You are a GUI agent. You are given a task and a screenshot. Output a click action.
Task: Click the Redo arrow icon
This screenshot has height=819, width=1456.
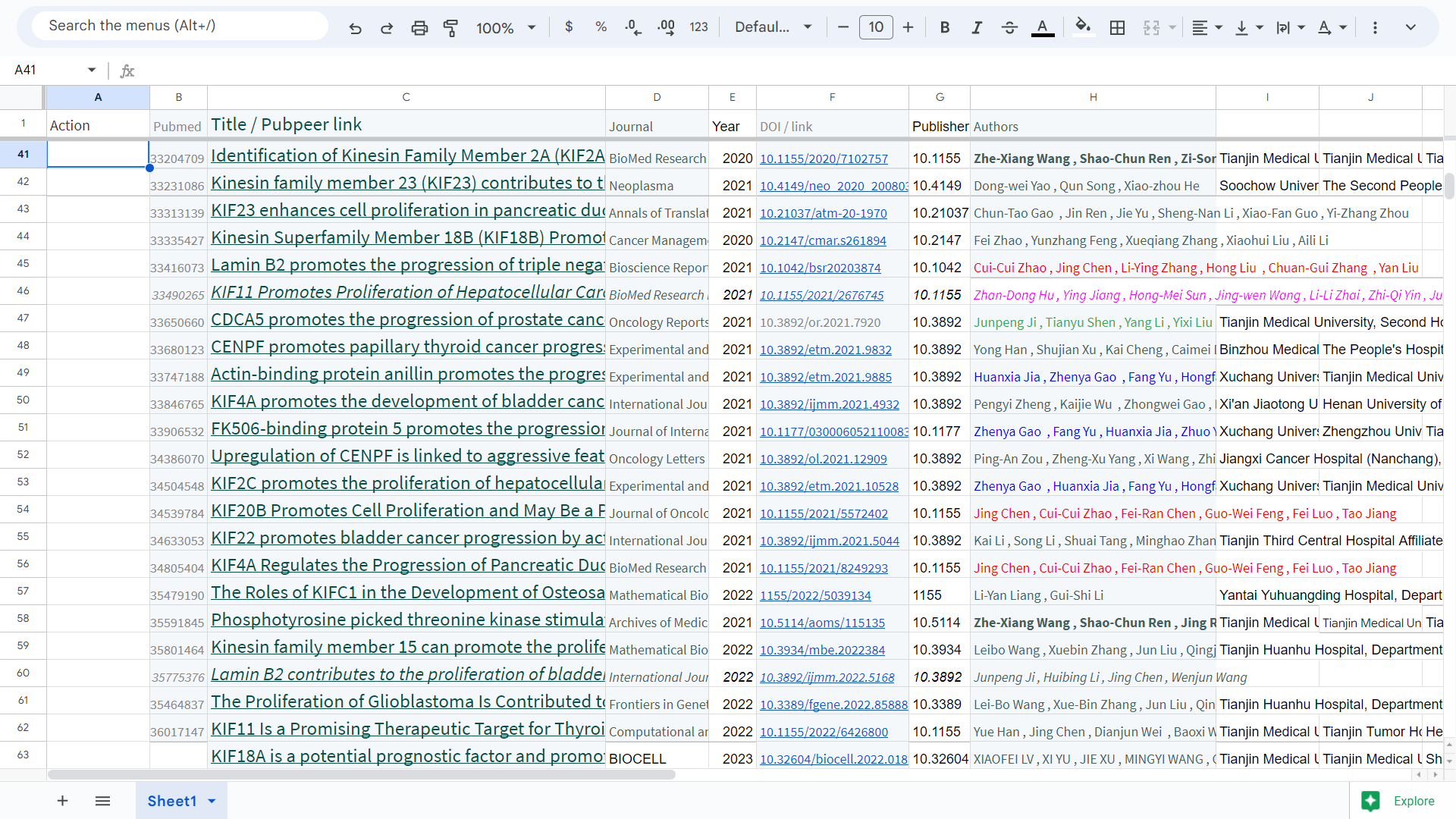pyautogui.click(x=387, y=28)
